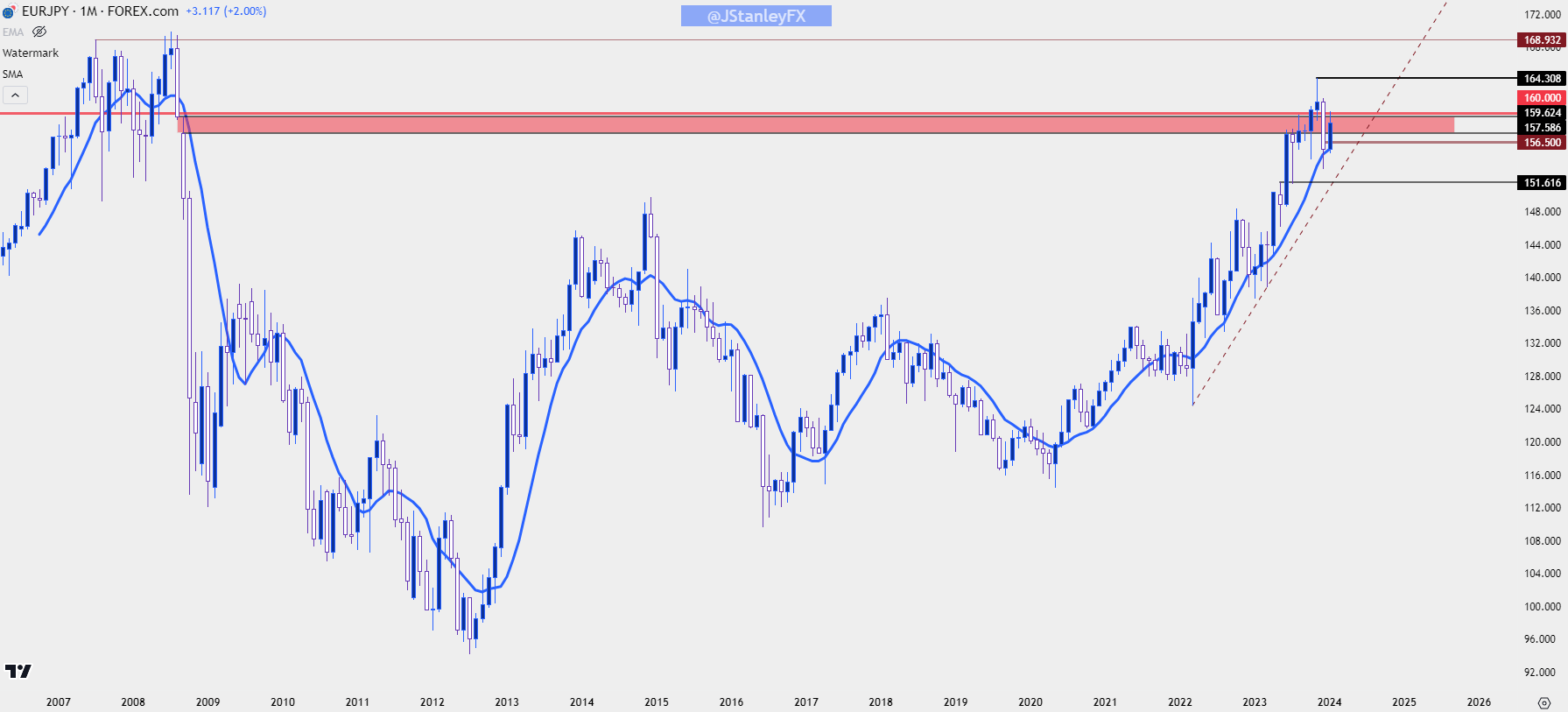1568x712 pixels.
Task: Click the 120.000 price scale value
Action: (1542, 442)
